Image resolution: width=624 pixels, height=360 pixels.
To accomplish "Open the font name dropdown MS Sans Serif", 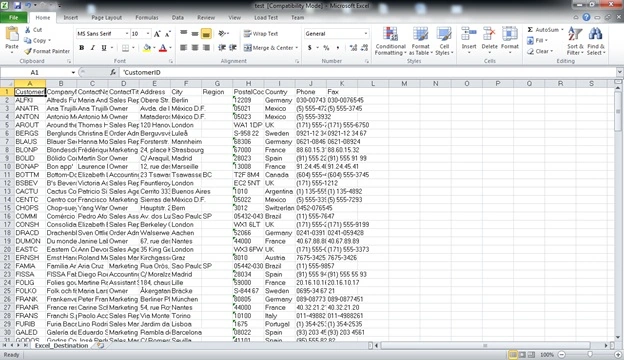I will tap(127, 34).
